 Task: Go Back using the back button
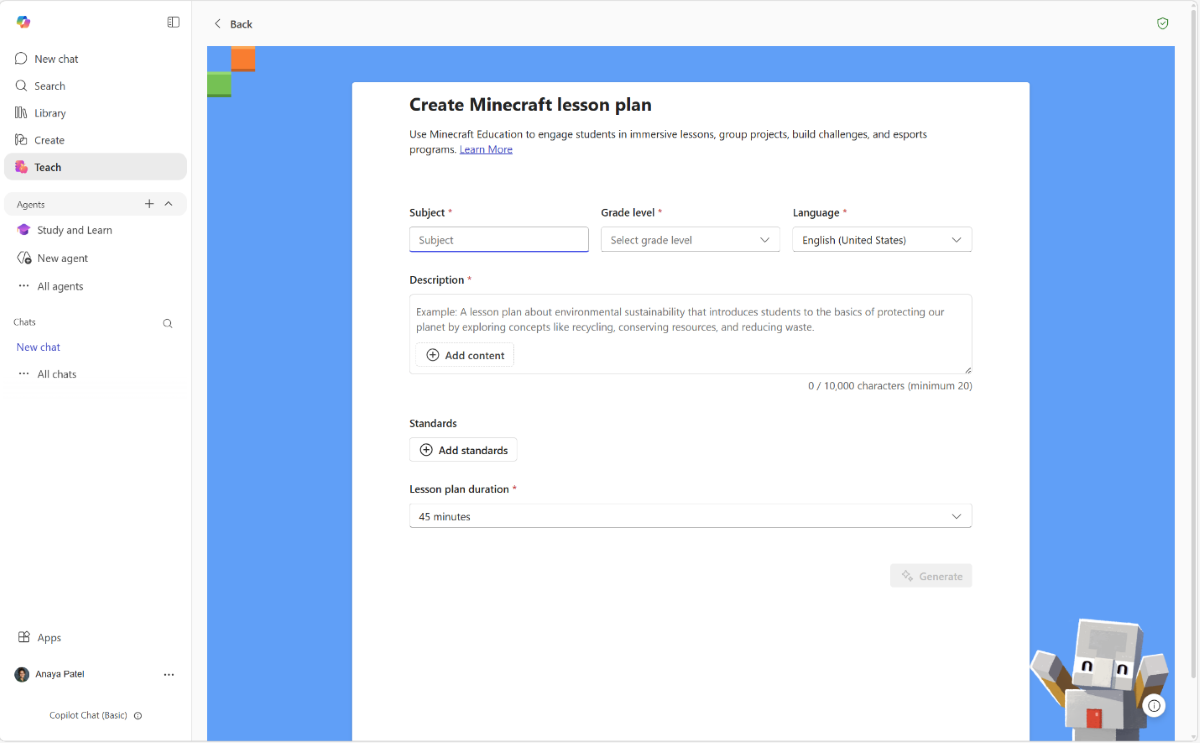[233, 24]
